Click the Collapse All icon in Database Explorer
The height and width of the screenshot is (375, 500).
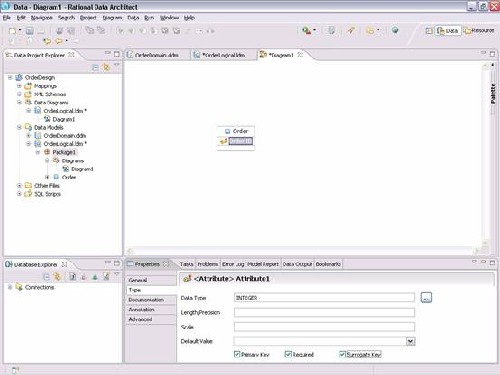[47, 277]
